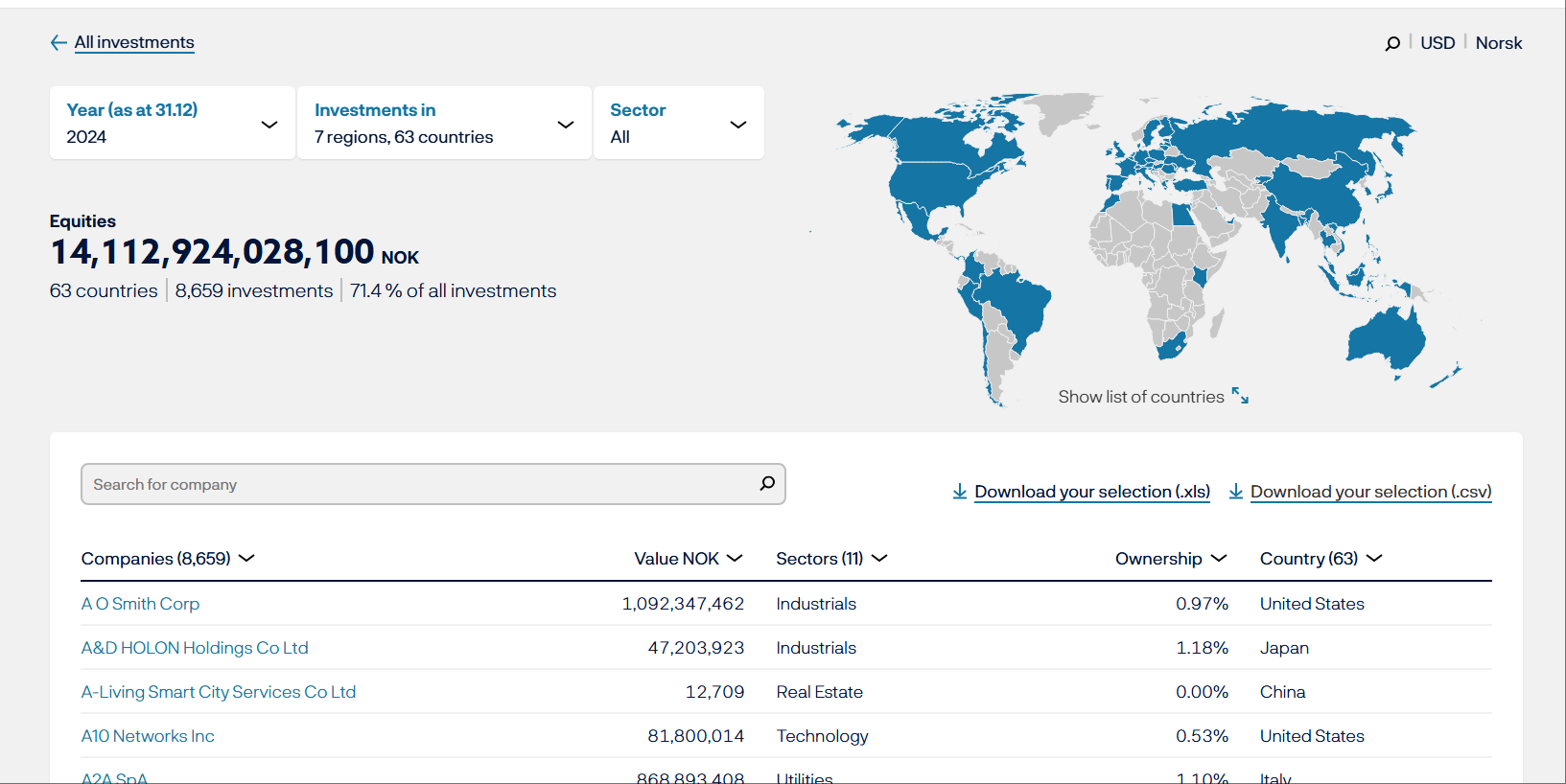The width and height of the screenshot is (1566, 784).
Task: Click expand arrows next to Show list of countries
Action: point(1240,396)
